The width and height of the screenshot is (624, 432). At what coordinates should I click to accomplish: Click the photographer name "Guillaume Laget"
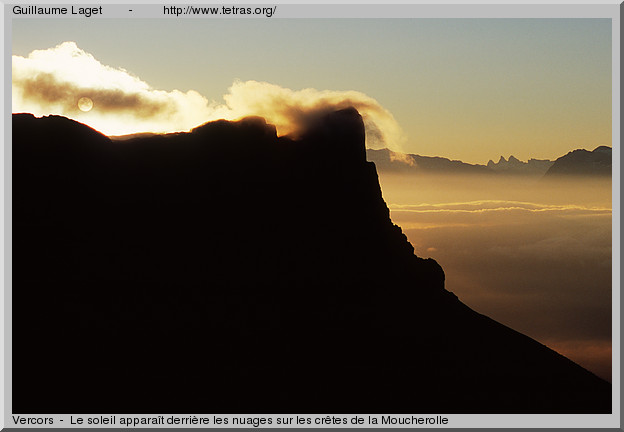pos(57,11)
